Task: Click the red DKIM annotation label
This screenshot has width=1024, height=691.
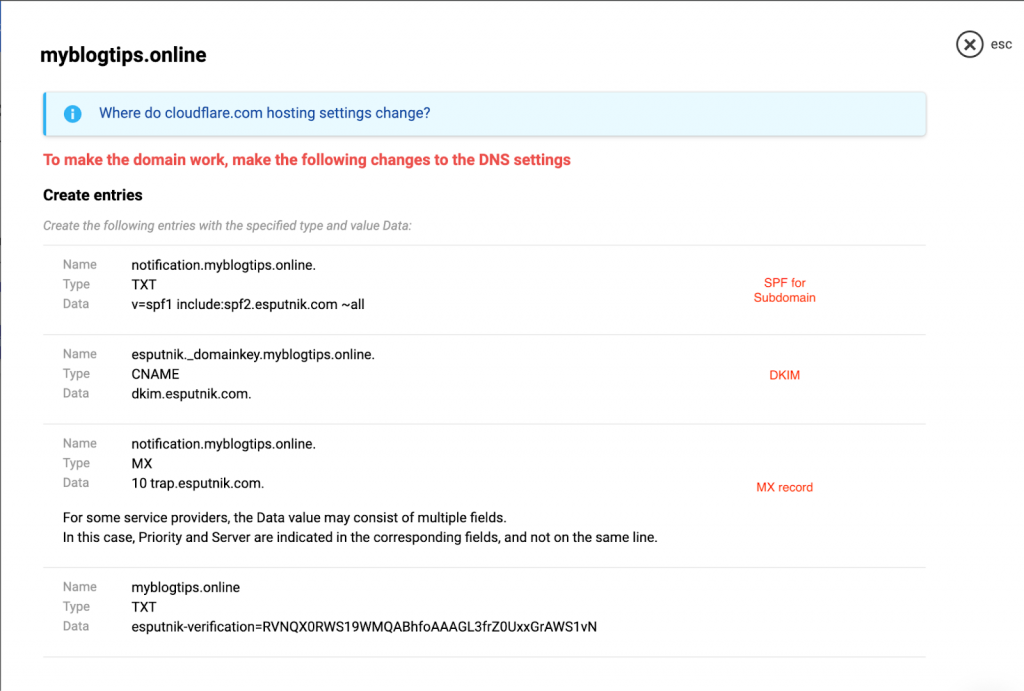Action: tap(784, 375)
